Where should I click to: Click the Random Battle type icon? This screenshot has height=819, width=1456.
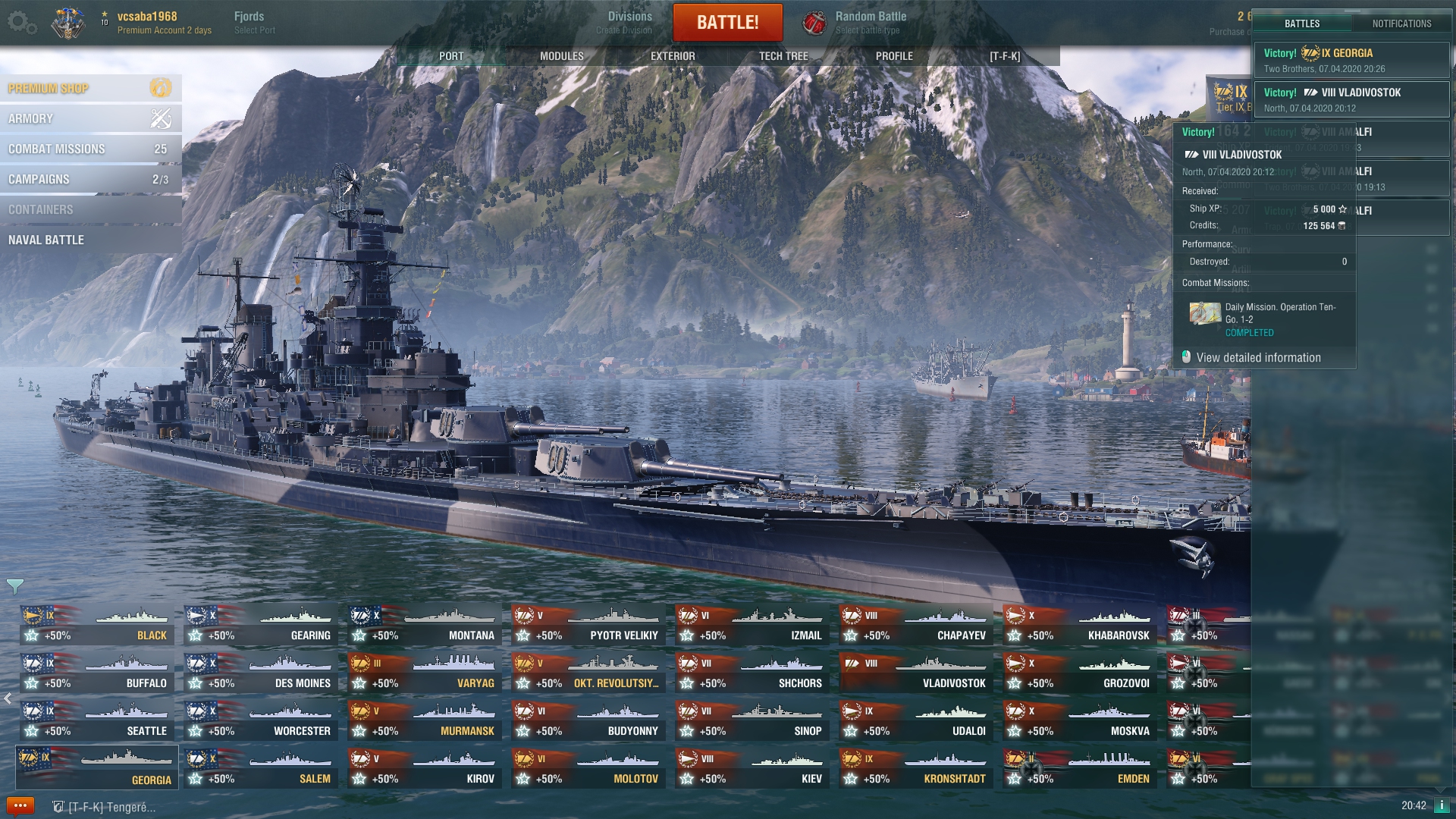814,23
